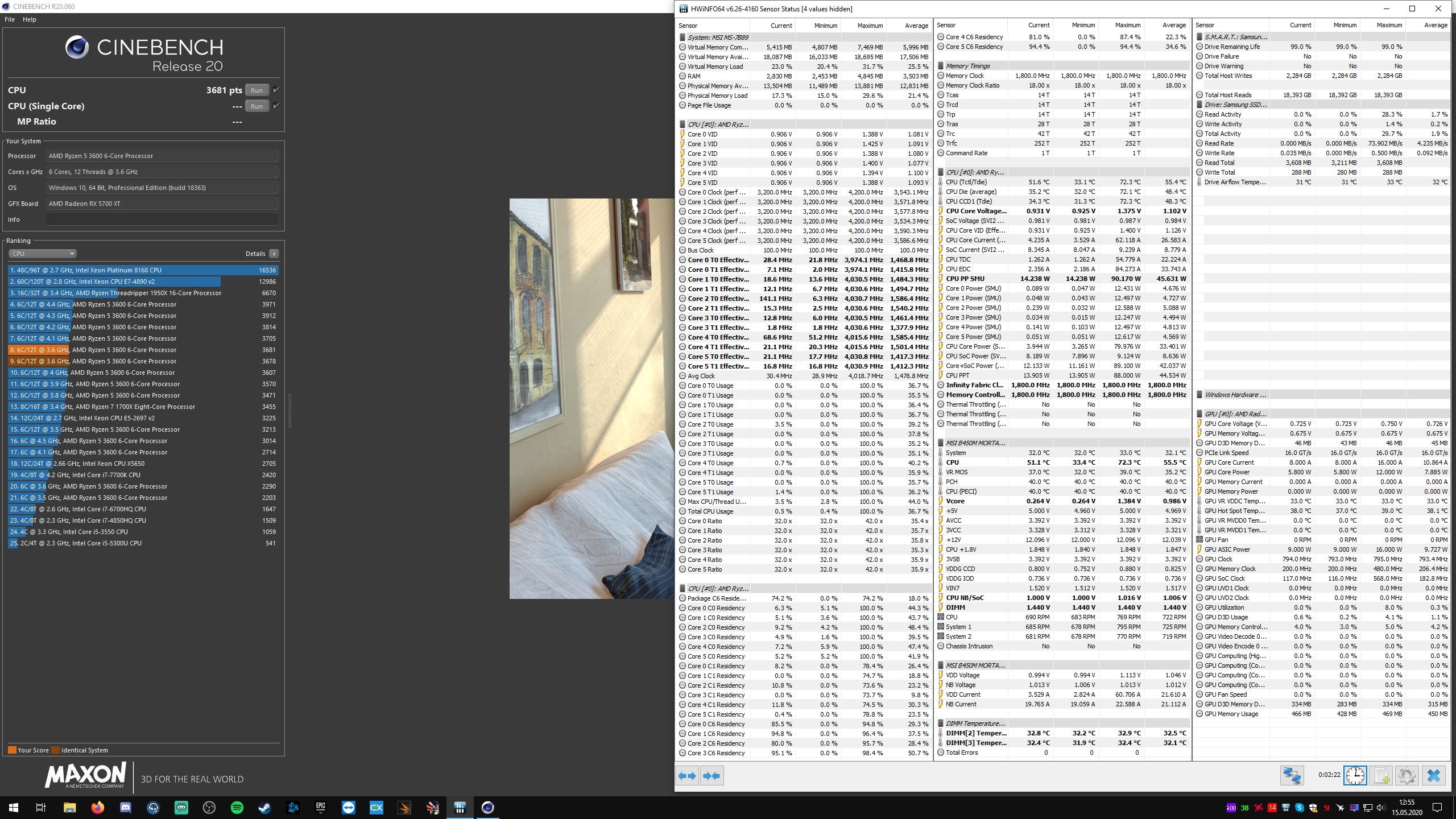
Task: Run the CPU Single Core benchmark
Action: coord(257,106)
